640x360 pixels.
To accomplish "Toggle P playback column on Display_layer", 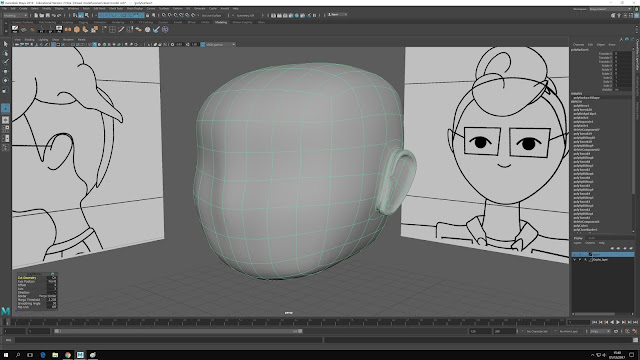I will tap(580, 260).
